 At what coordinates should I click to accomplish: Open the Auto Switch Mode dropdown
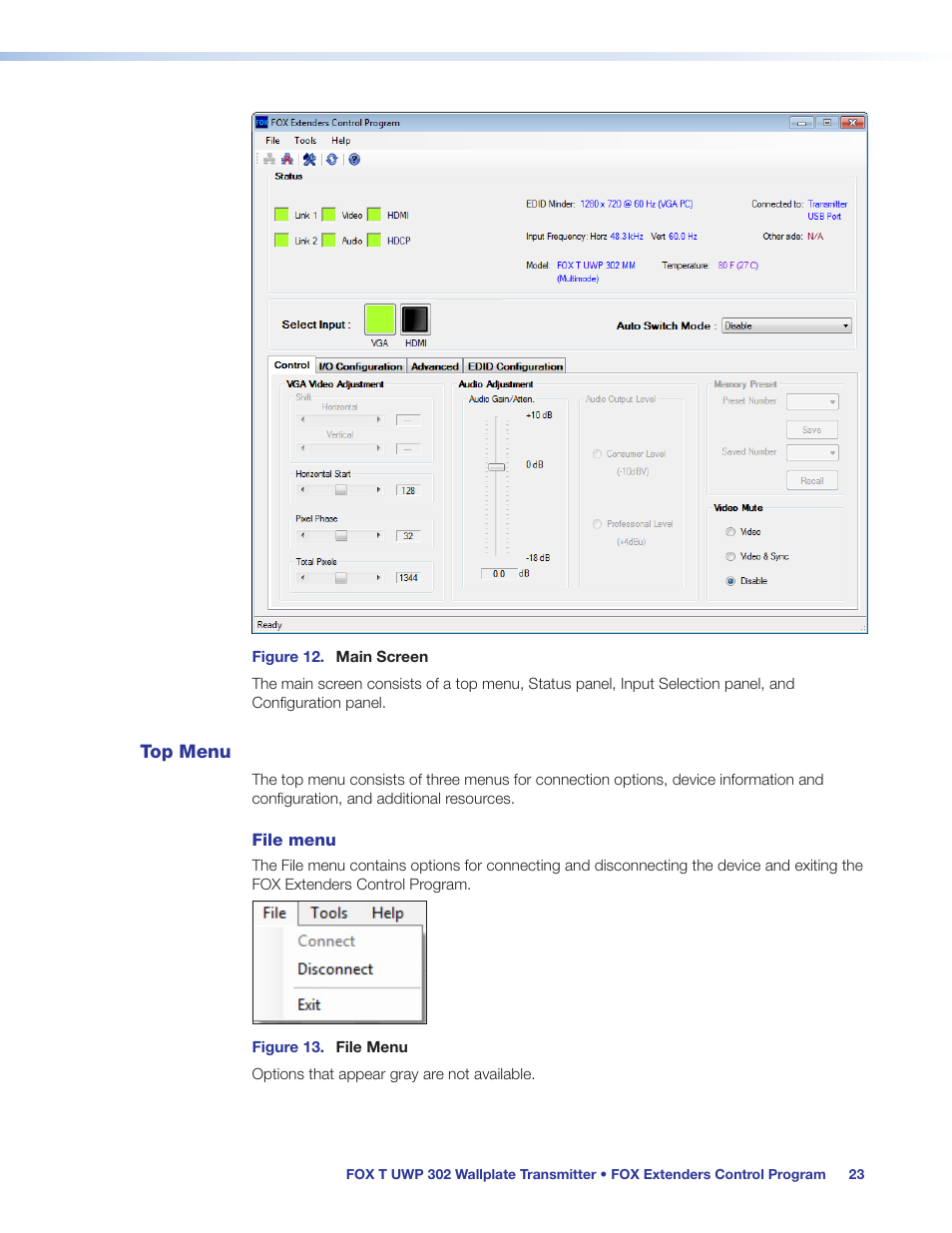(786, 326)
